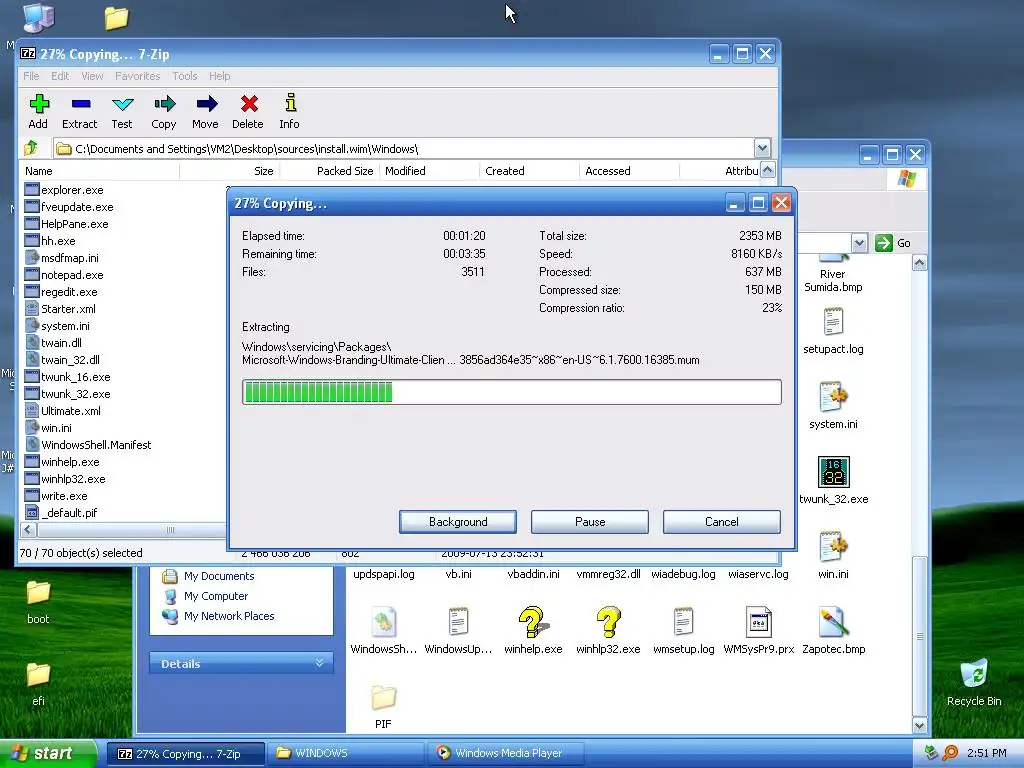Select the PIF folder in Explorer window
Screen dimensions: 1024x768
383,707
